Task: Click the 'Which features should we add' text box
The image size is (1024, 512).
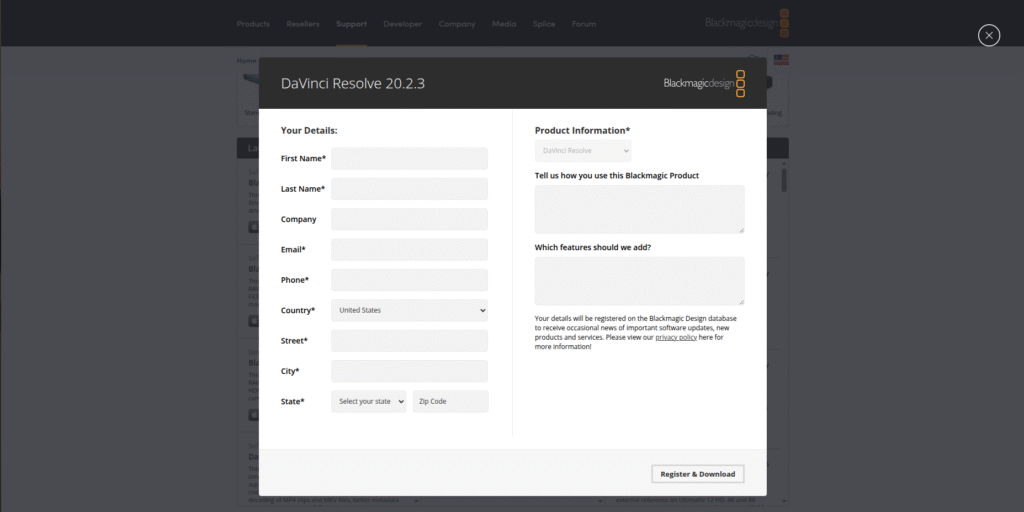Action: coord(639,280)
